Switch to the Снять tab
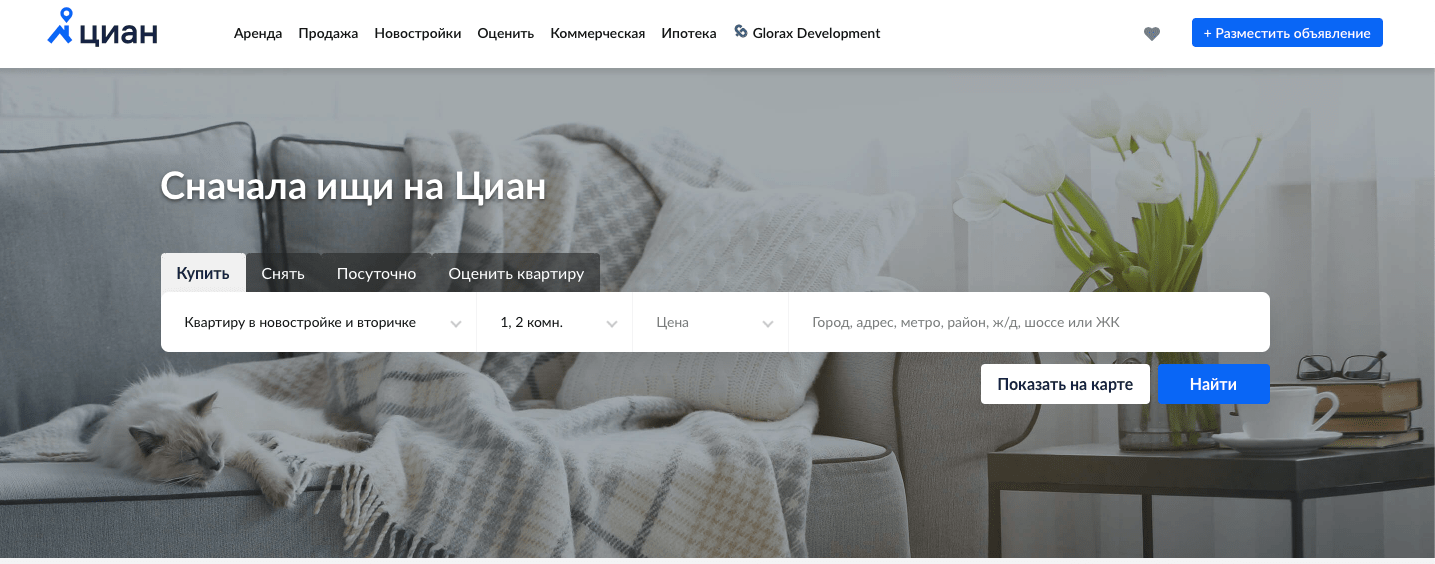Screen dimensions: 1435x564 pyautogui.click(x=283, y=273)
